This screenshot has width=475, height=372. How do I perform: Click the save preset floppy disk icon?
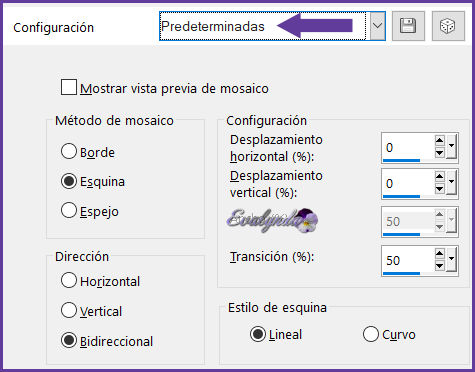coord(408,26)
